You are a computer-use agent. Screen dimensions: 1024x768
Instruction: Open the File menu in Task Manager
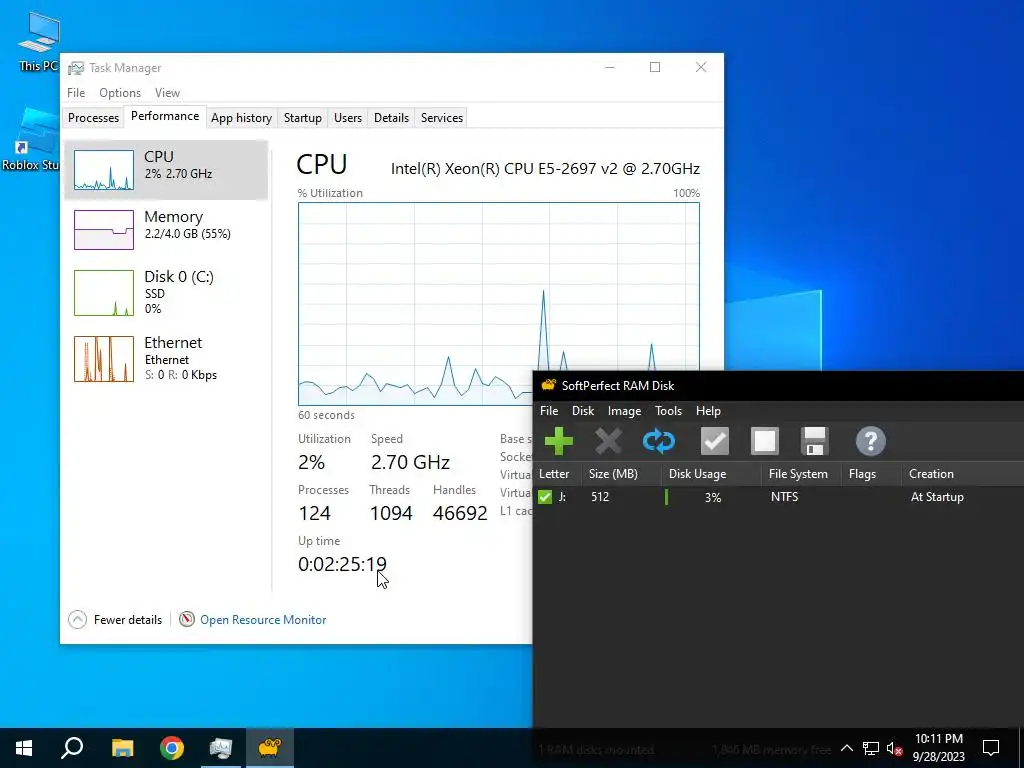pos(76,93)
